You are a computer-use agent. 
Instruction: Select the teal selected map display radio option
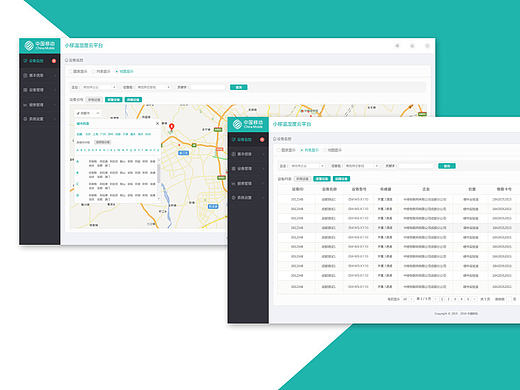(x=117, y=71)
